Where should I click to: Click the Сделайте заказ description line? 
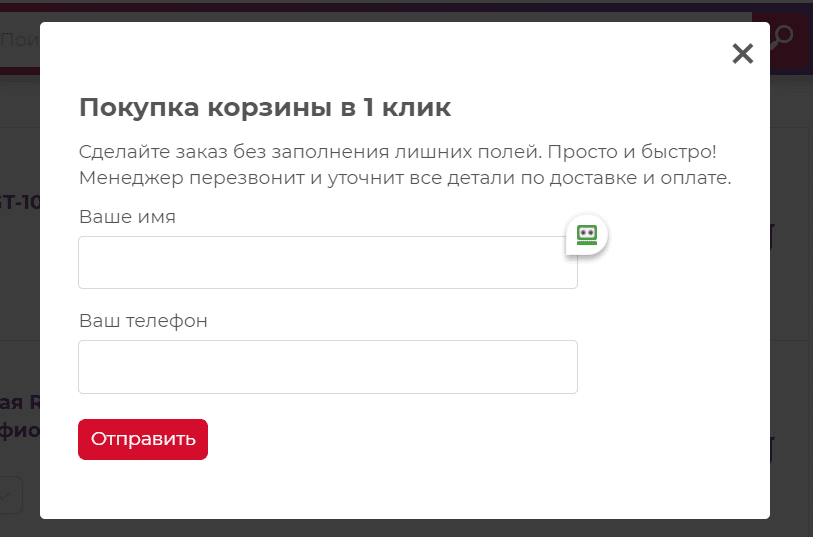tap(398, 152)
